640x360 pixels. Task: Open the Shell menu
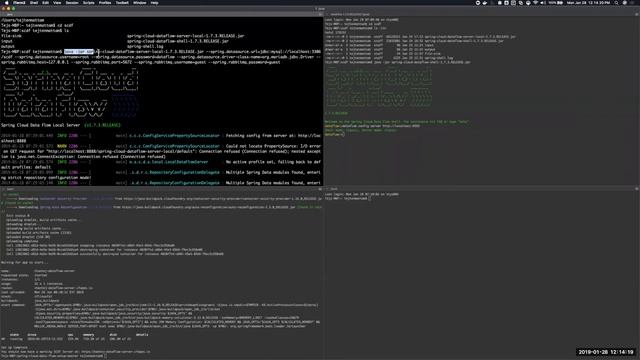(34, 3)
